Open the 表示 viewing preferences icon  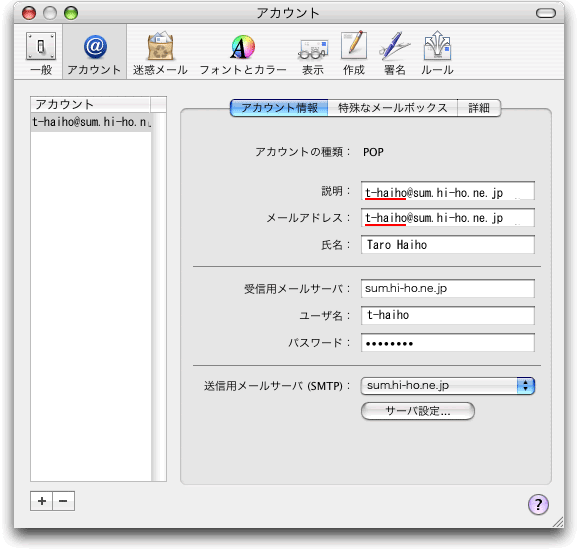click(313, 54)
